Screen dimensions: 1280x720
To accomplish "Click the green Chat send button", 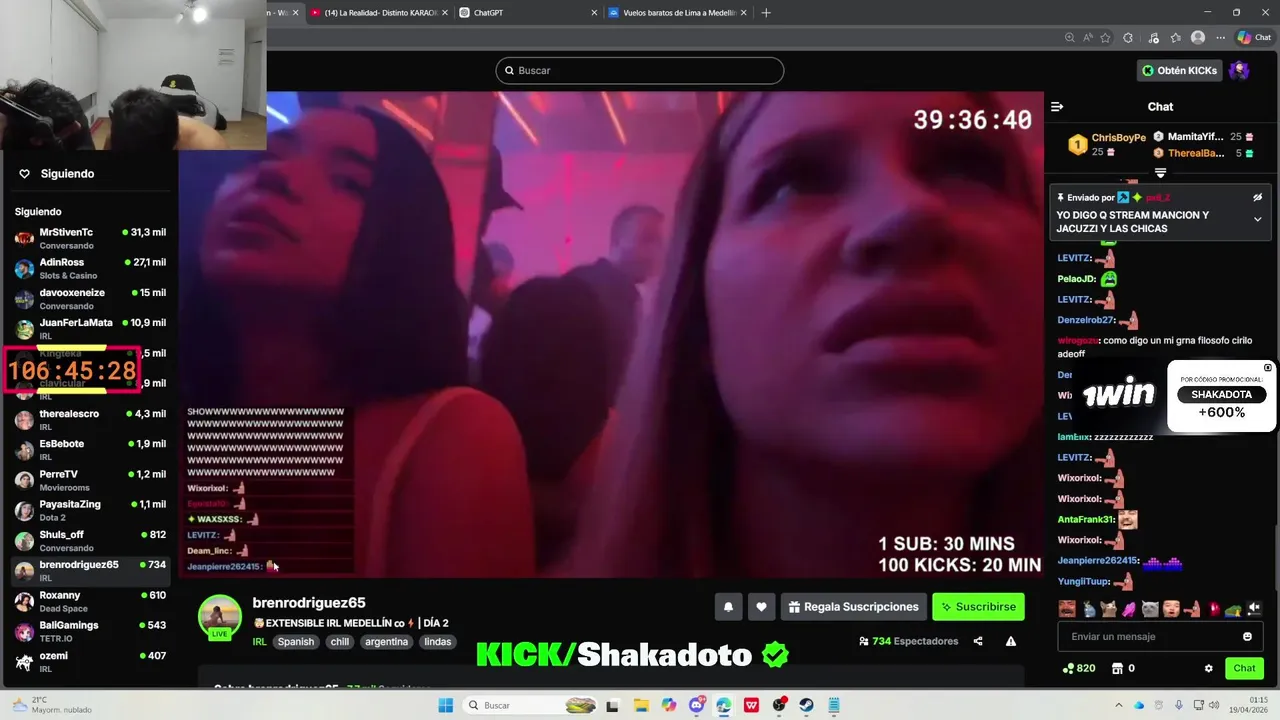I will point(1244,668).
